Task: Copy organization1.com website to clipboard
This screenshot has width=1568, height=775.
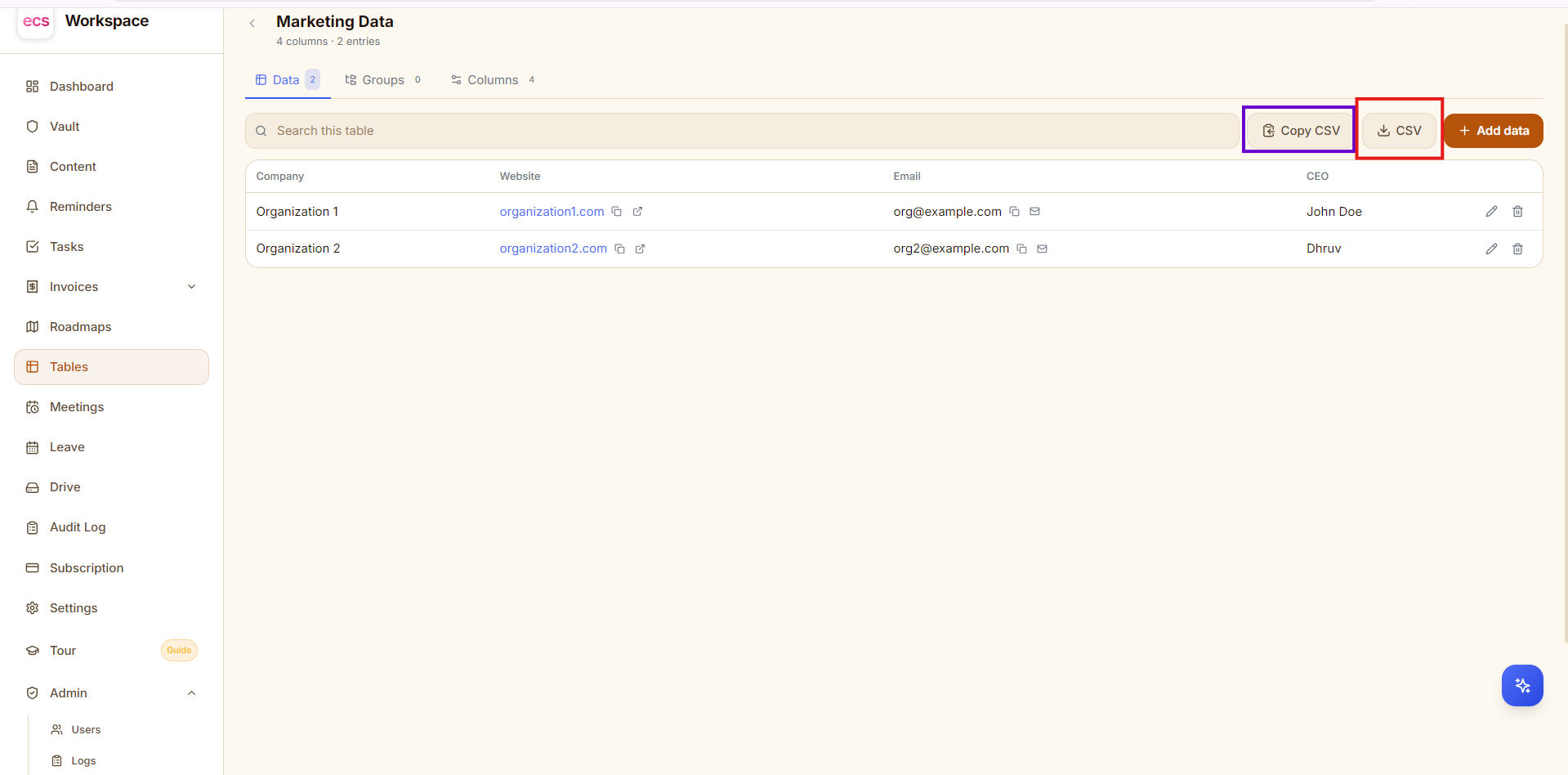Action: click(x=617, y=212)
